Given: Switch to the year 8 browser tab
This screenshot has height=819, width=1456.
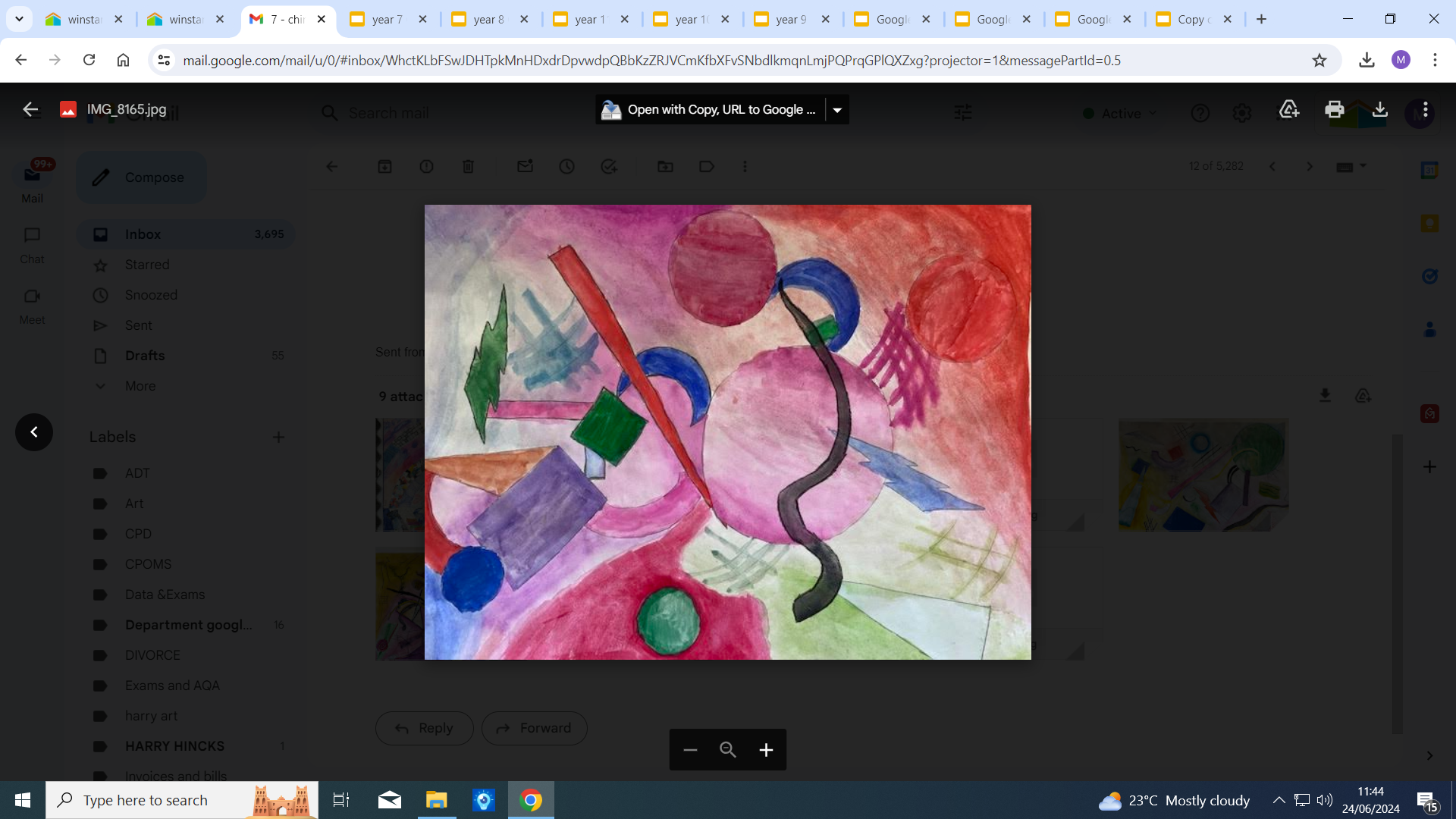Looking at the screenshot, I should click(489, 20).
